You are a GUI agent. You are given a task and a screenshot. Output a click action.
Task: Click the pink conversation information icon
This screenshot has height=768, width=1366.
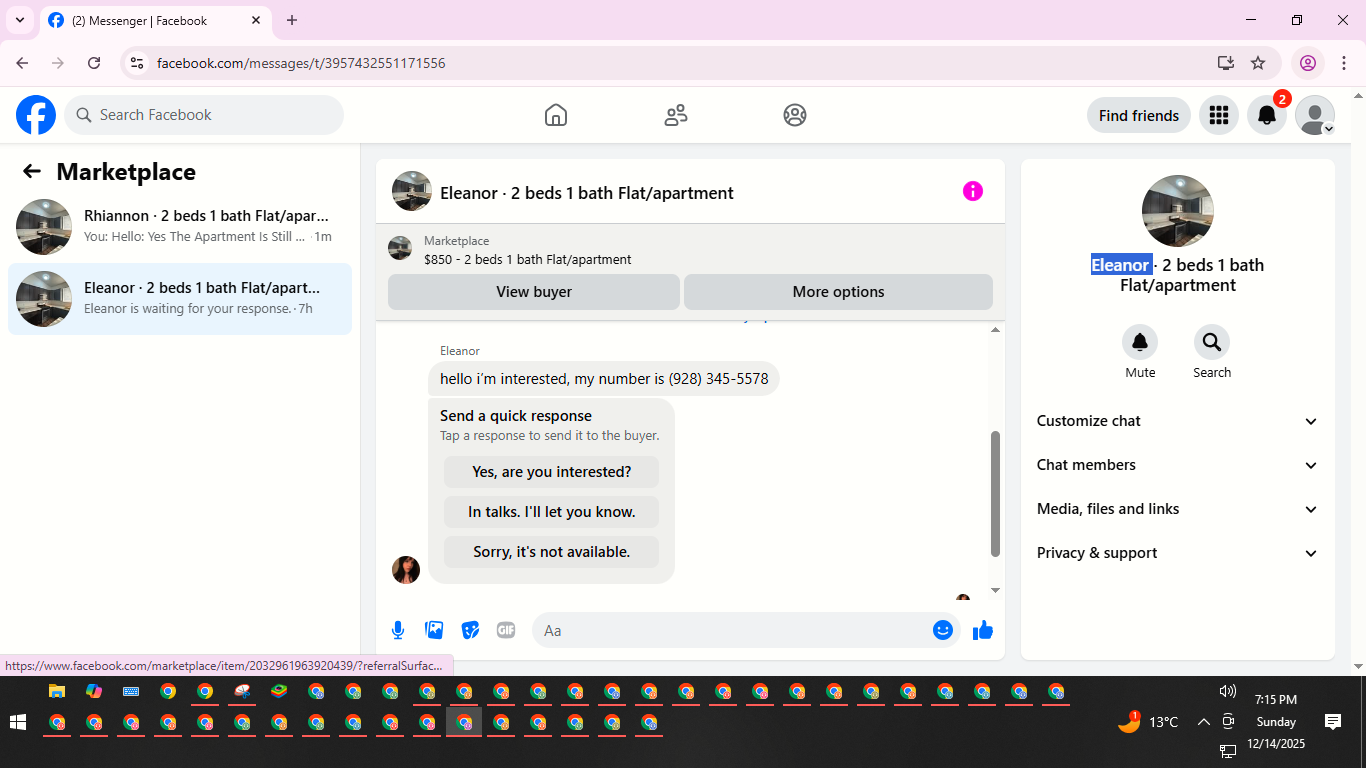973,191
